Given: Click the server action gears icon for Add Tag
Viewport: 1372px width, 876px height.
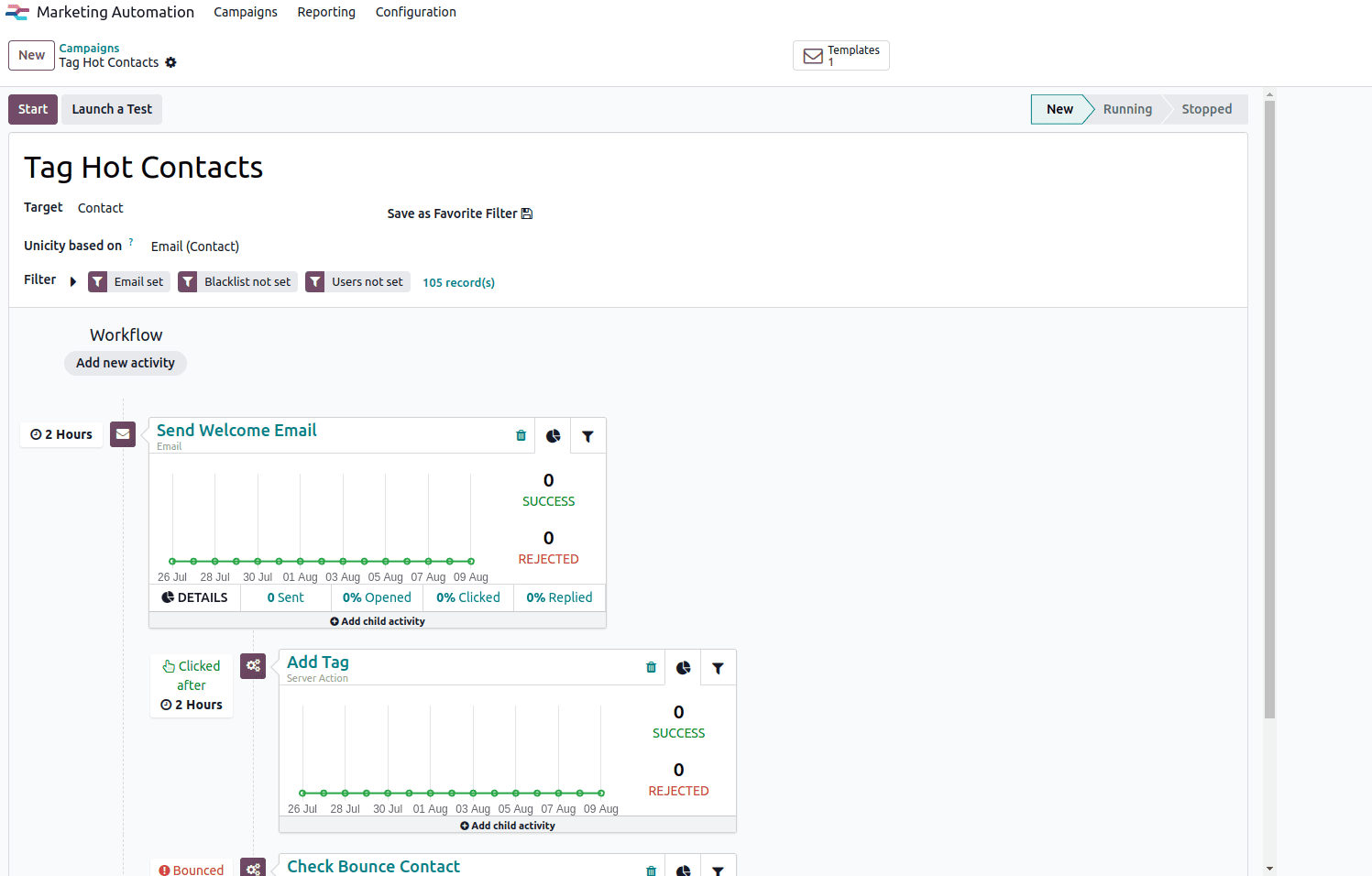Looking at the screenshot, I should coord(253,666).
